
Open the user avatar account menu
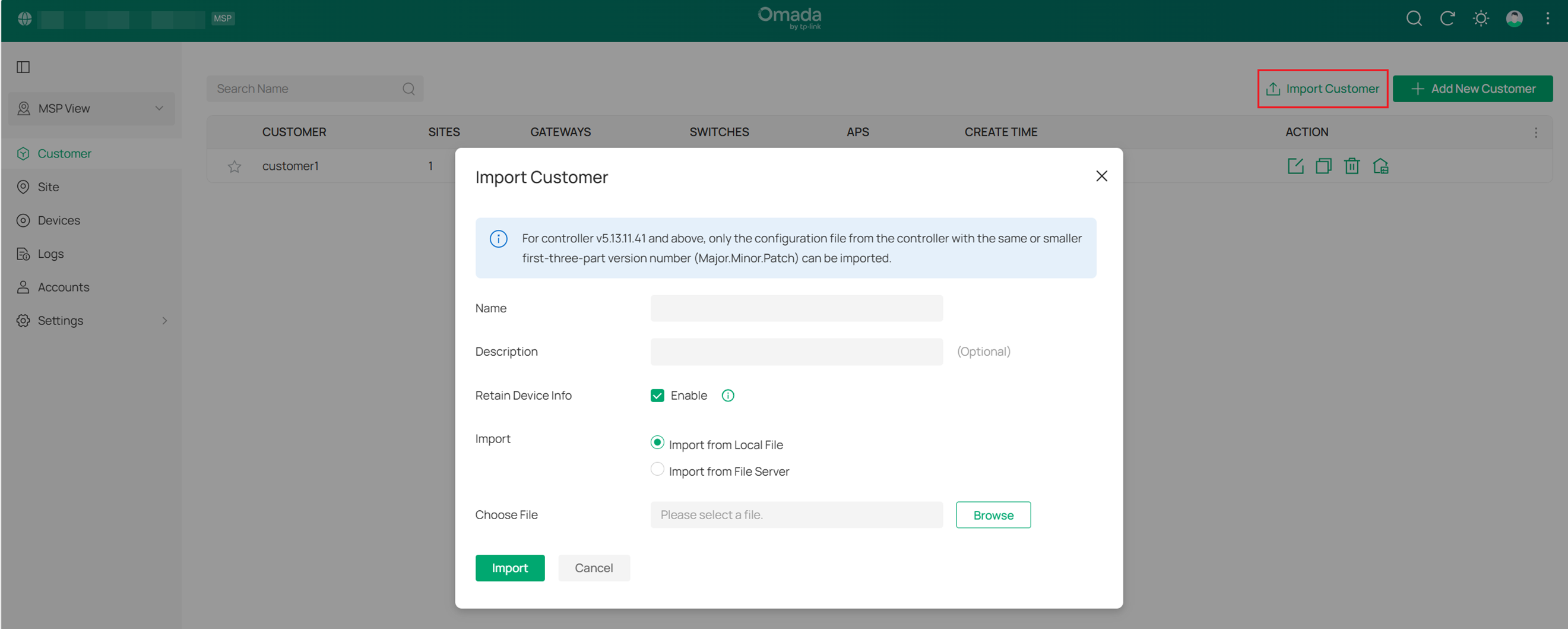(x=1515, y=18)
